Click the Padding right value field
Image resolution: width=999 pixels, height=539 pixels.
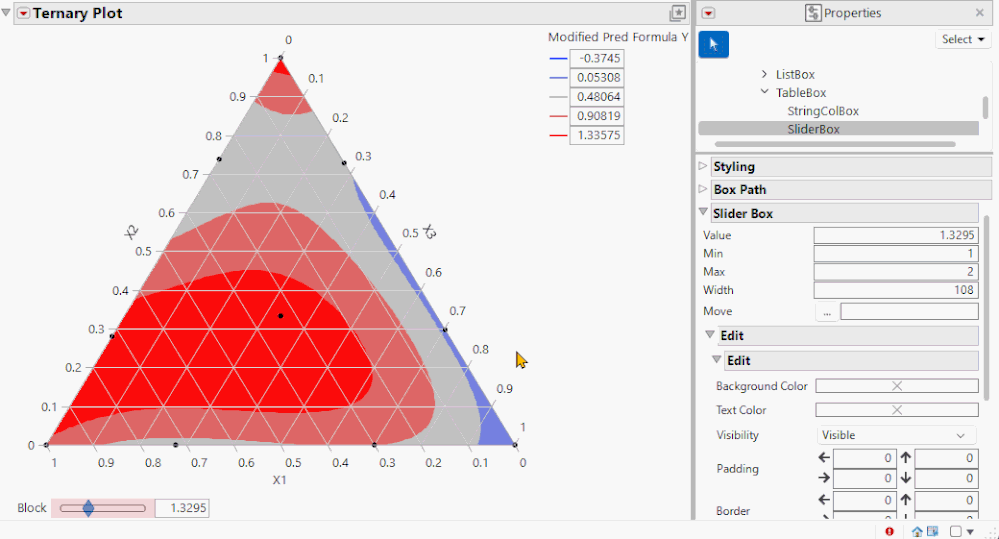[864, 478]
